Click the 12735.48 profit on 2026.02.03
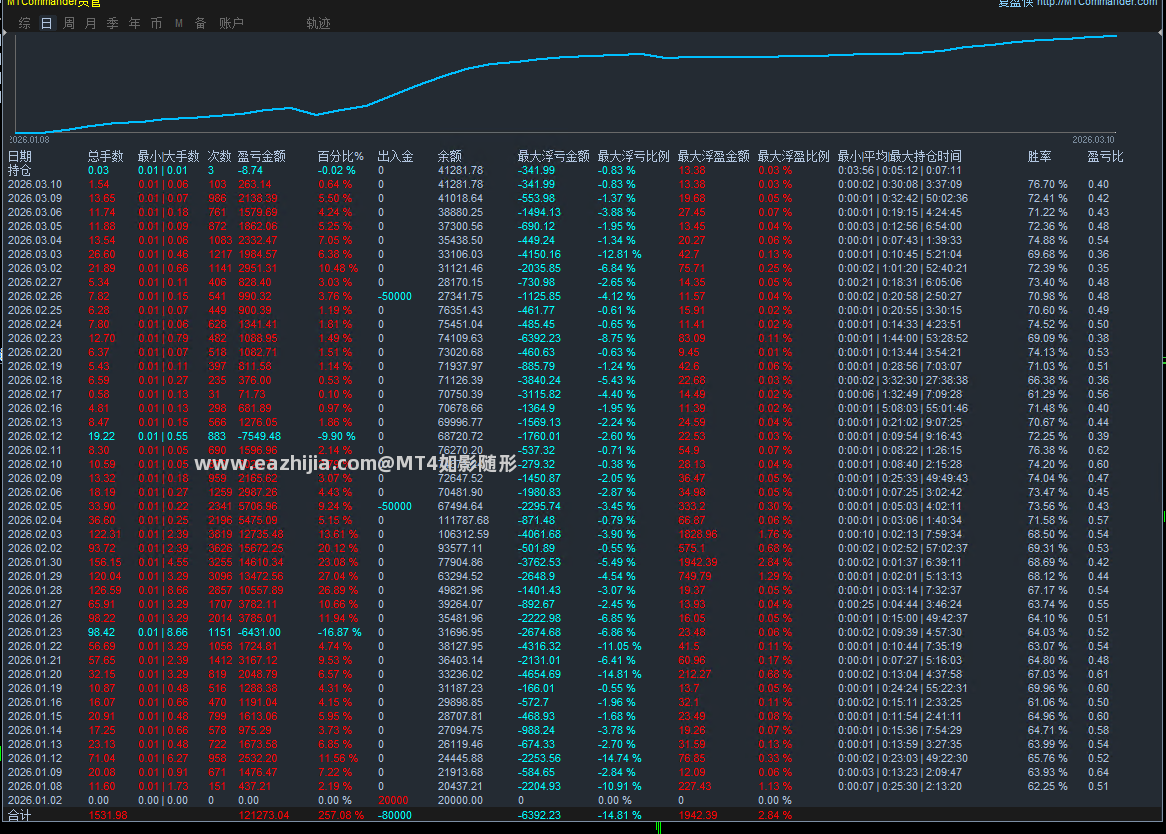Viewport: 1166px width, 834px height. [x=261, y=534]
